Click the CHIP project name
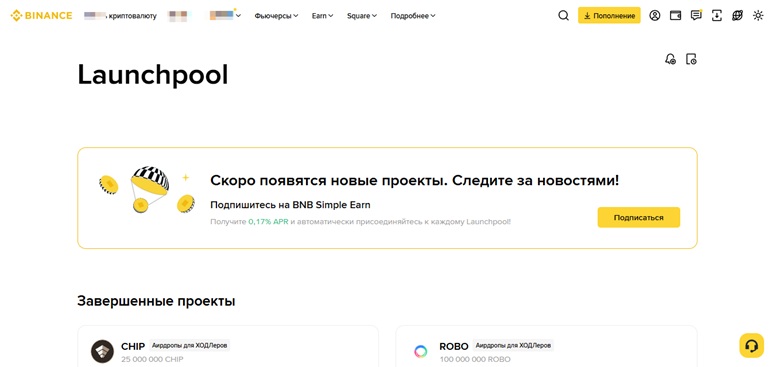This screenshot has height=367, width=775. 133,347
